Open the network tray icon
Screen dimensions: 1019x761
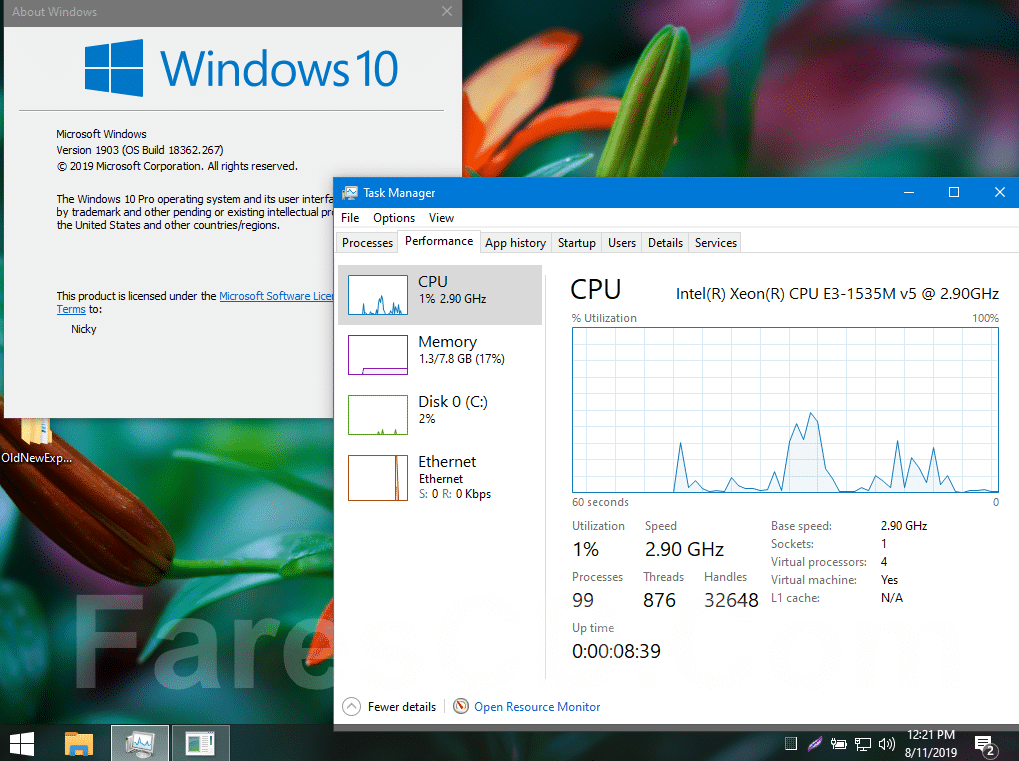(x=863, y=743)
